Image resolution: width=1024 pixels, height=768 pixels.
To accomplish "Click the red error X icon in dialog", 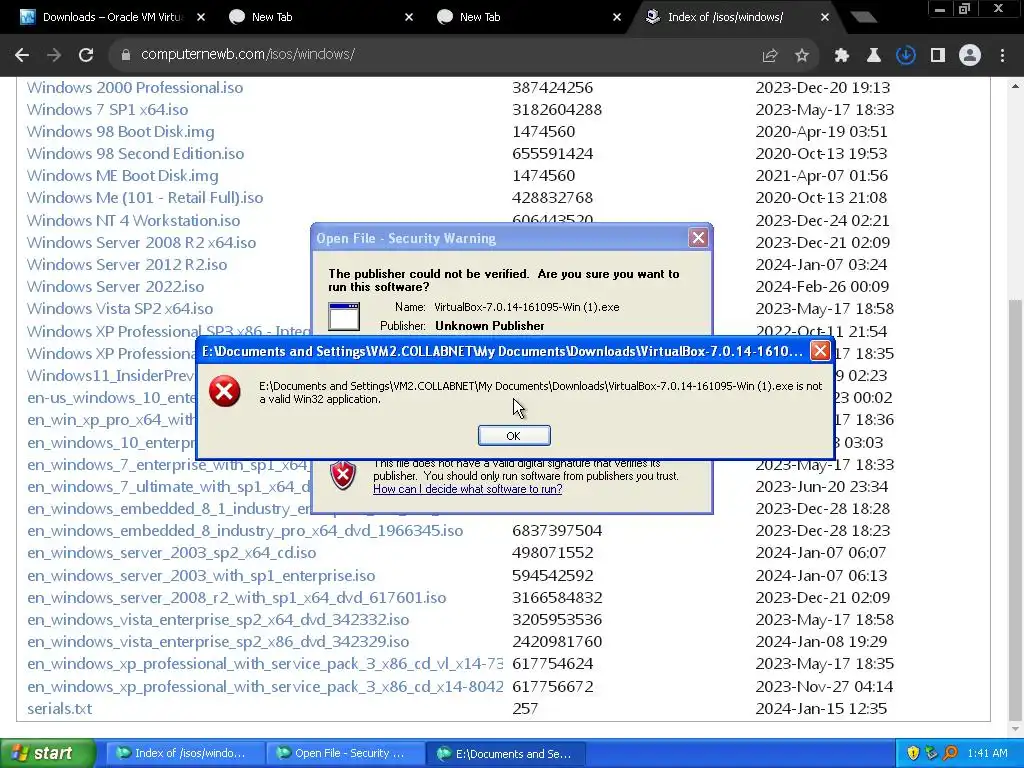I will pyautogui.click(x=225, y=391).
